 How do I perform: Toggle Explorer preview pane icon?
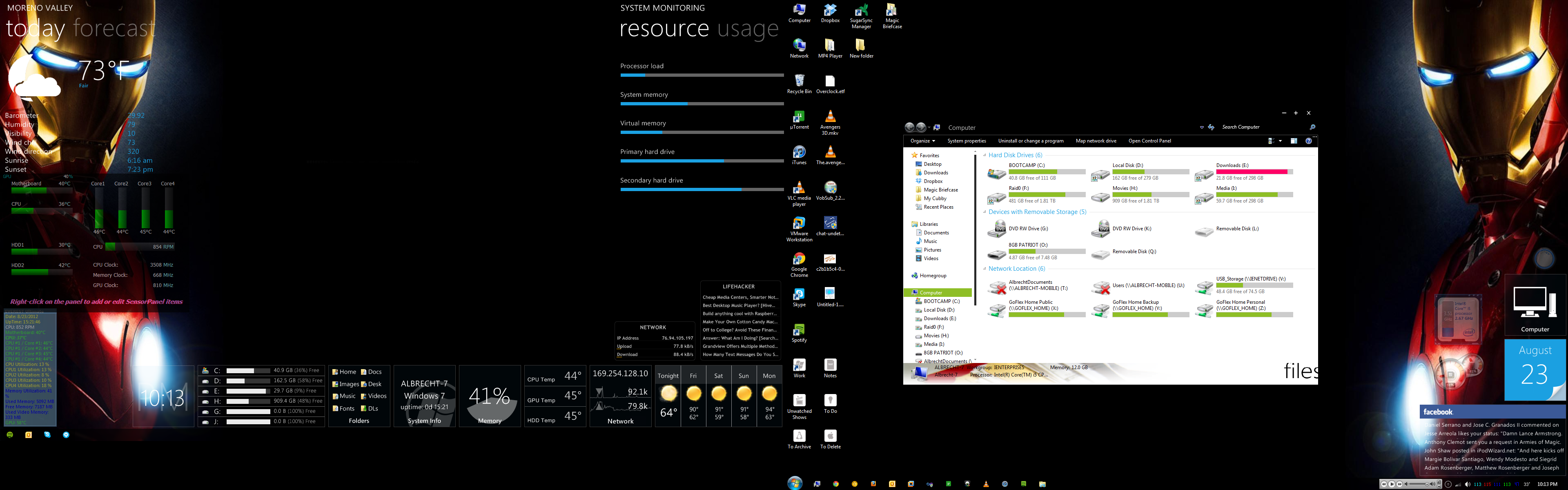click(x=1294, y=140)
